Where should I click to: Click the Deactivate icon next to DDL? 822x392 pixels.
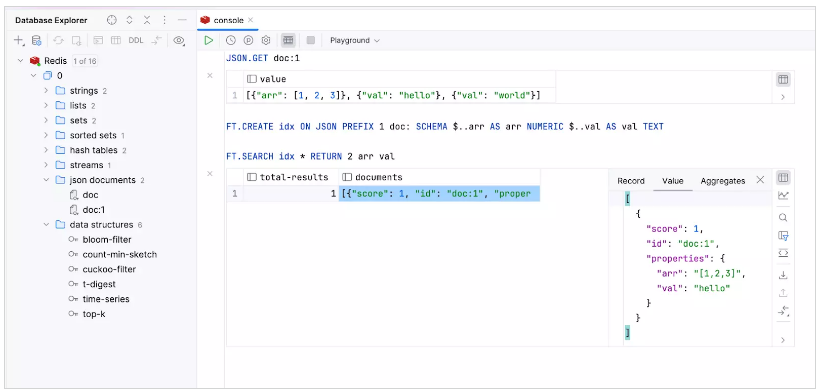point(156,40)
